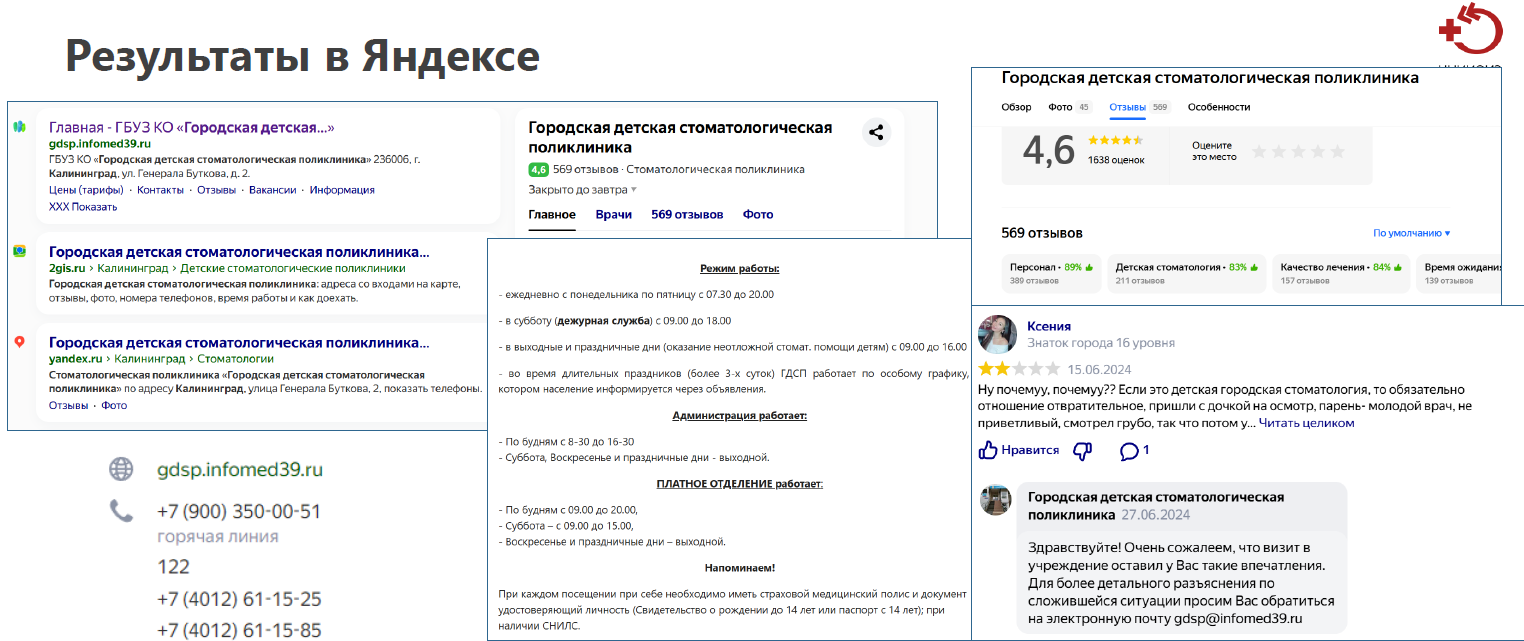
Task: Click the 'Напоминаем!' heading
Action: pyautogui.click(x=739, y=567)
